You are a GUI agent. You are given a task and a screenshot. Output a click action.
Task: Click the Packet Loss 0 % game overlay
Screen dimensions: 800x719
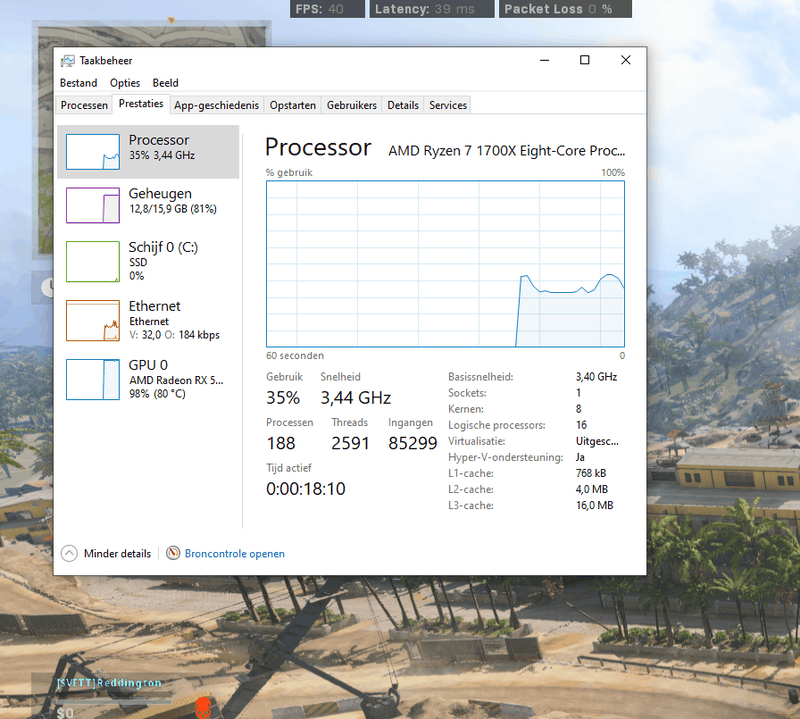tap(565, 9)
